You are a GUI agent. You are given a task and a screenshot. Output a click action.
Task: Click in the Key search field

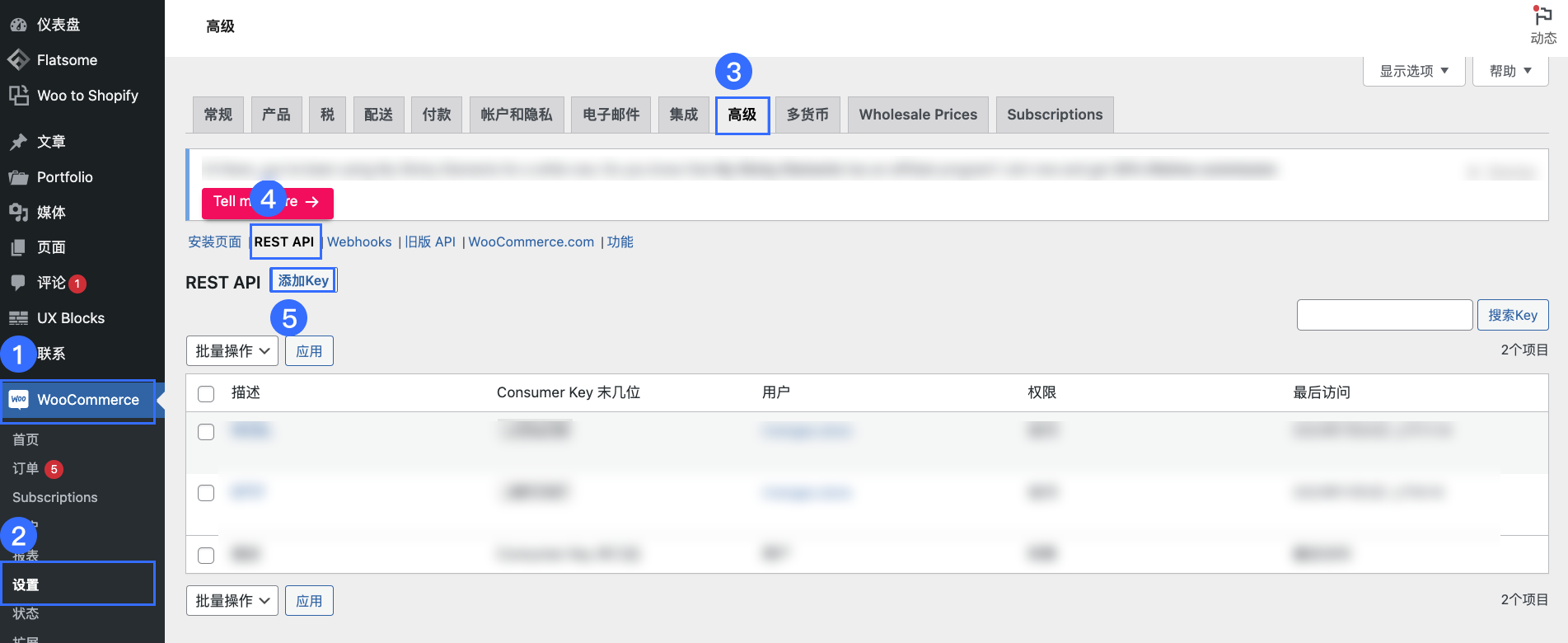(x=1384, y=315)
